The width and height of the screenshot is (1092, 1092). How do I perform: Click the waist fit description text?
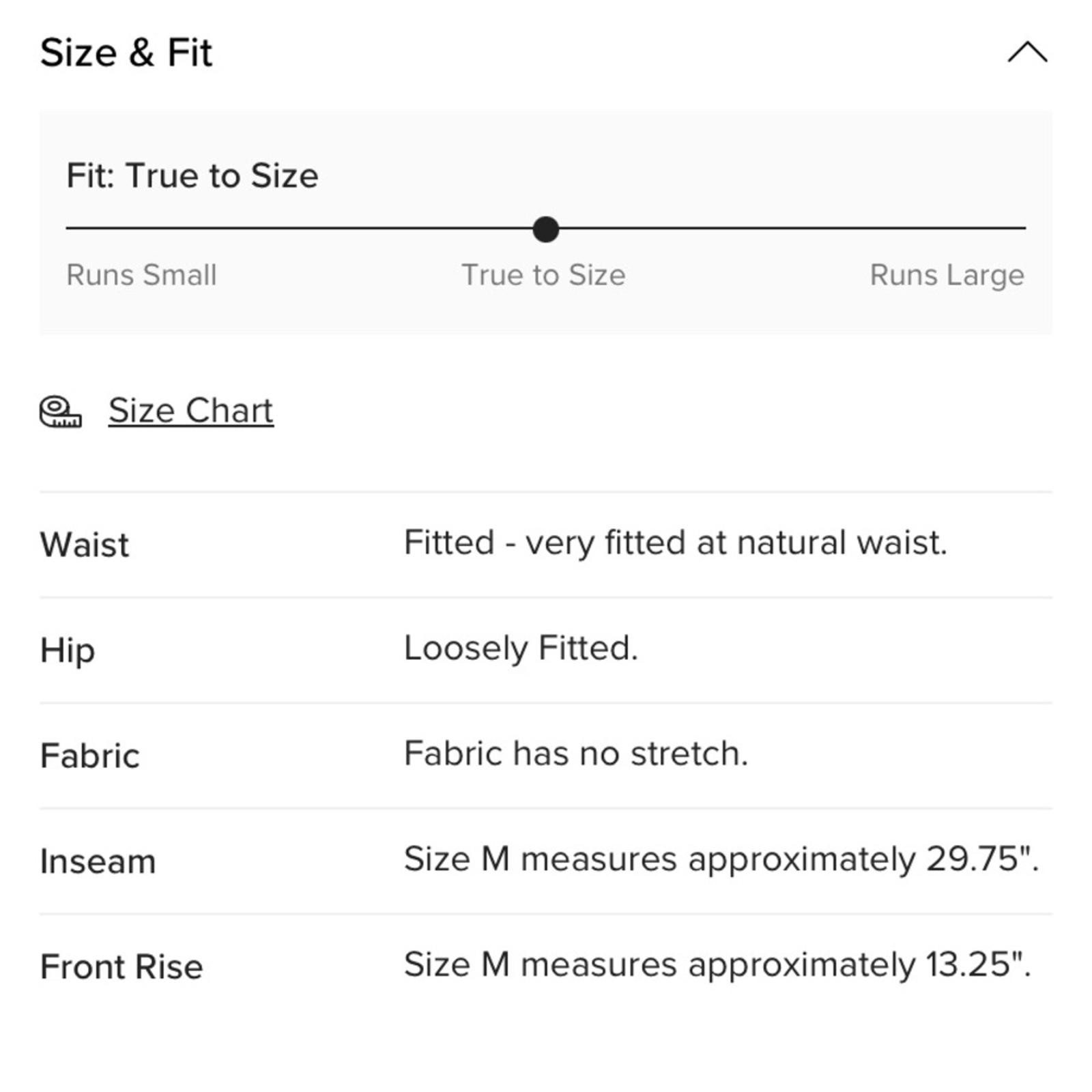[x=675, y=543]
